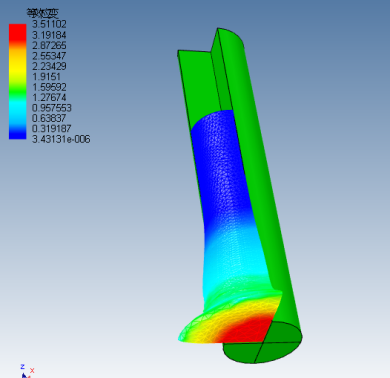Click the maximum legend value 3.51102

pos(49,24)
